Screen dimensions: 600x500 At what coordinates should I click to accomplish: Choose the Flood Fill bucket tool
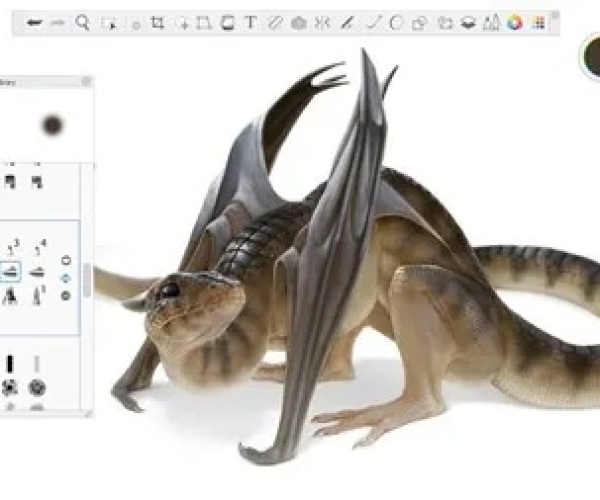tap(228, 22)
